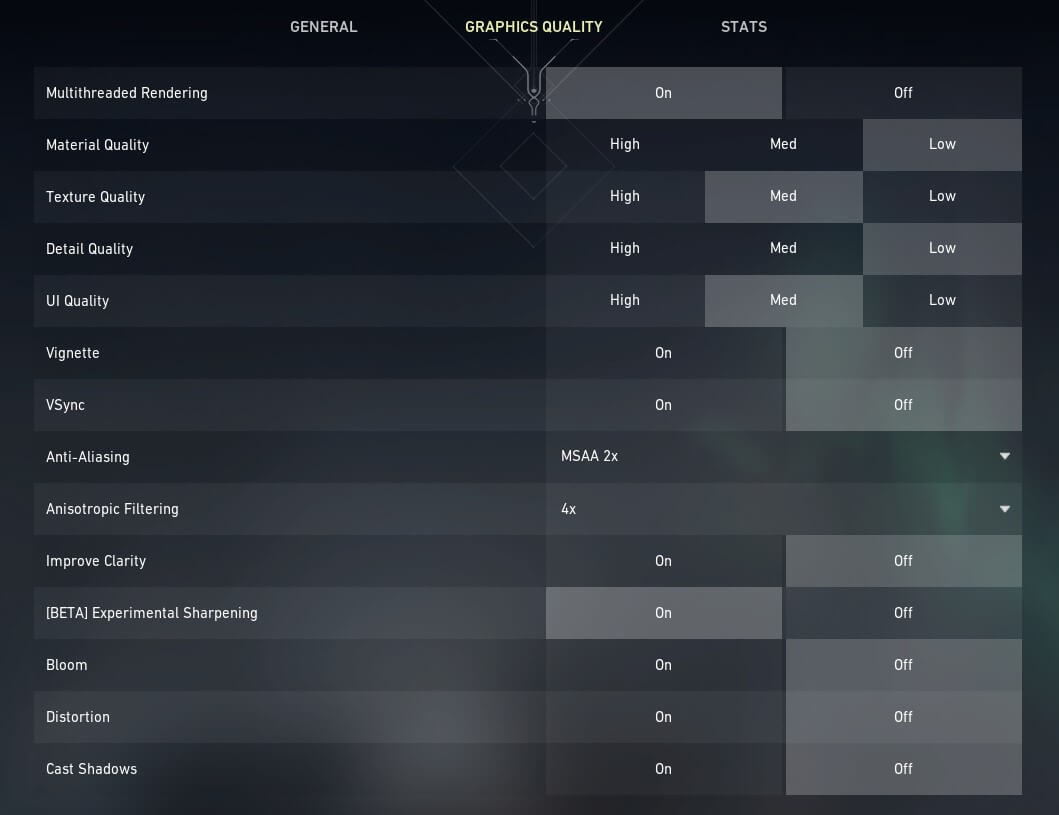Expand the Anisotropic Filtering dropdown arrow
Screen dimensions: 1059x815
(x=1004, y=509)
